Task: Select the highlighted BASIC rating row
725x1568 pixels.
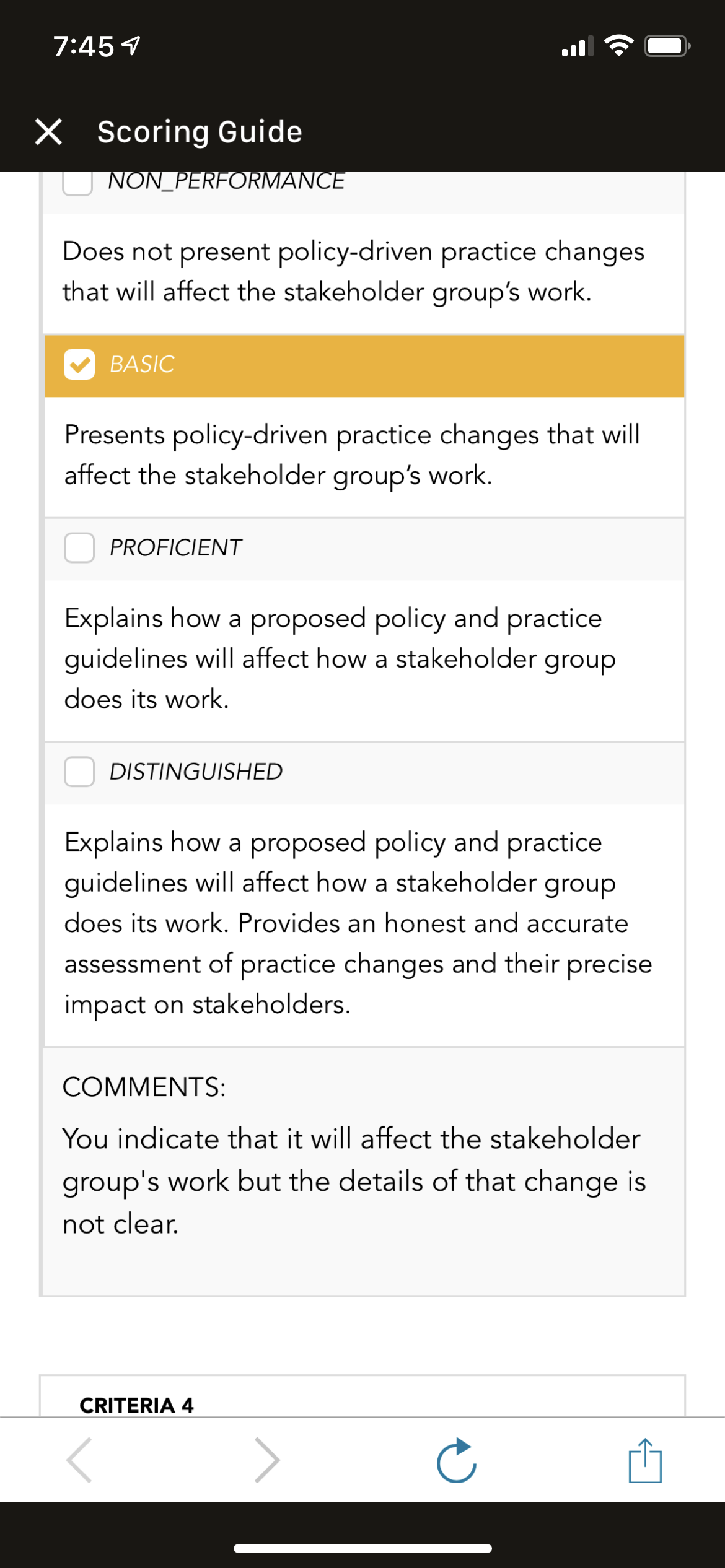Action: click(x=364, y=366)
